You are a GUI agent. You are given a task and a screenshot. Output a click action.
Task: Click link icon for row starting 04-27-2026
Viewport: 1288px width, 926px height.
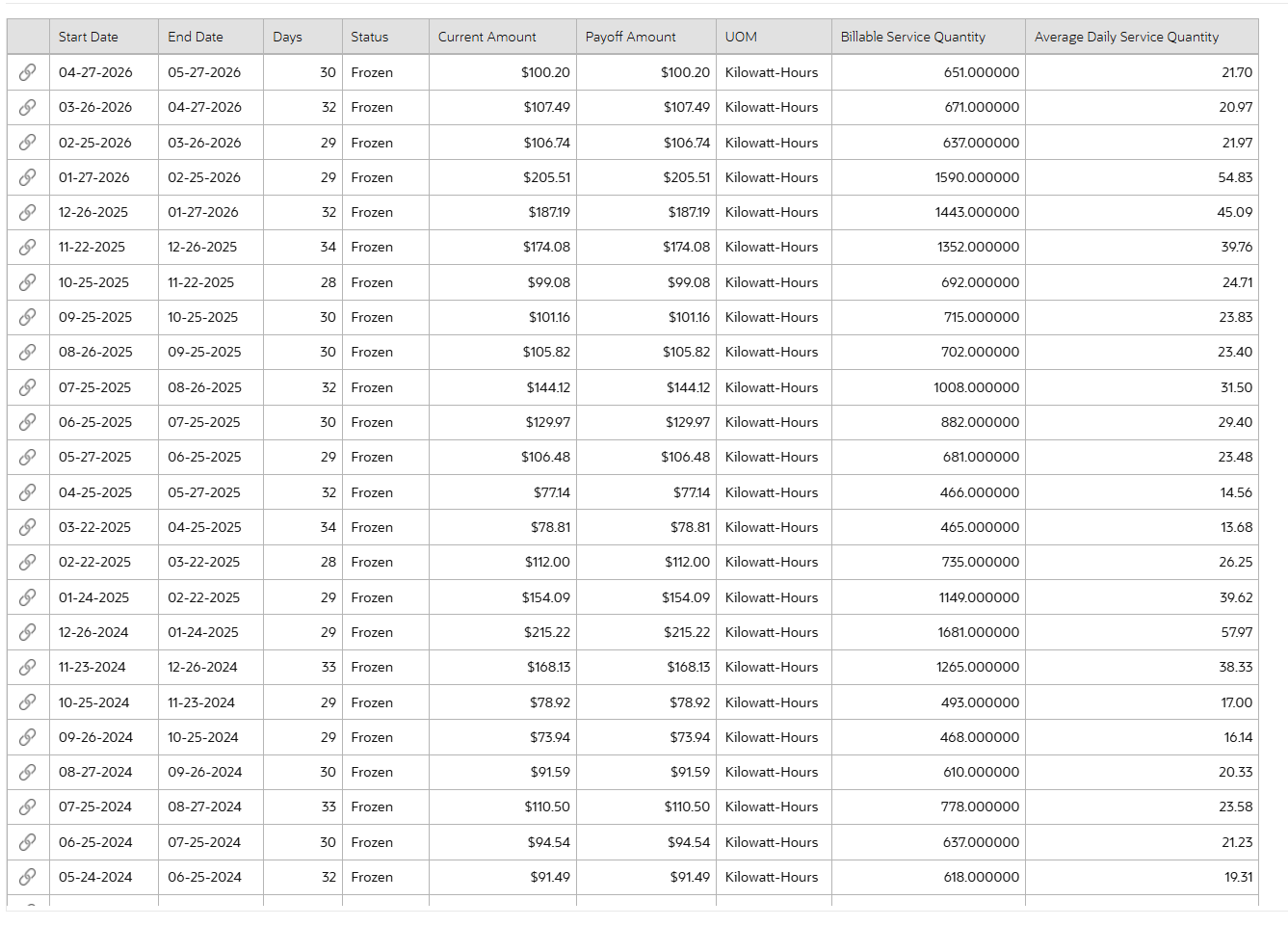pyautogui.click(x=28, y=72)
